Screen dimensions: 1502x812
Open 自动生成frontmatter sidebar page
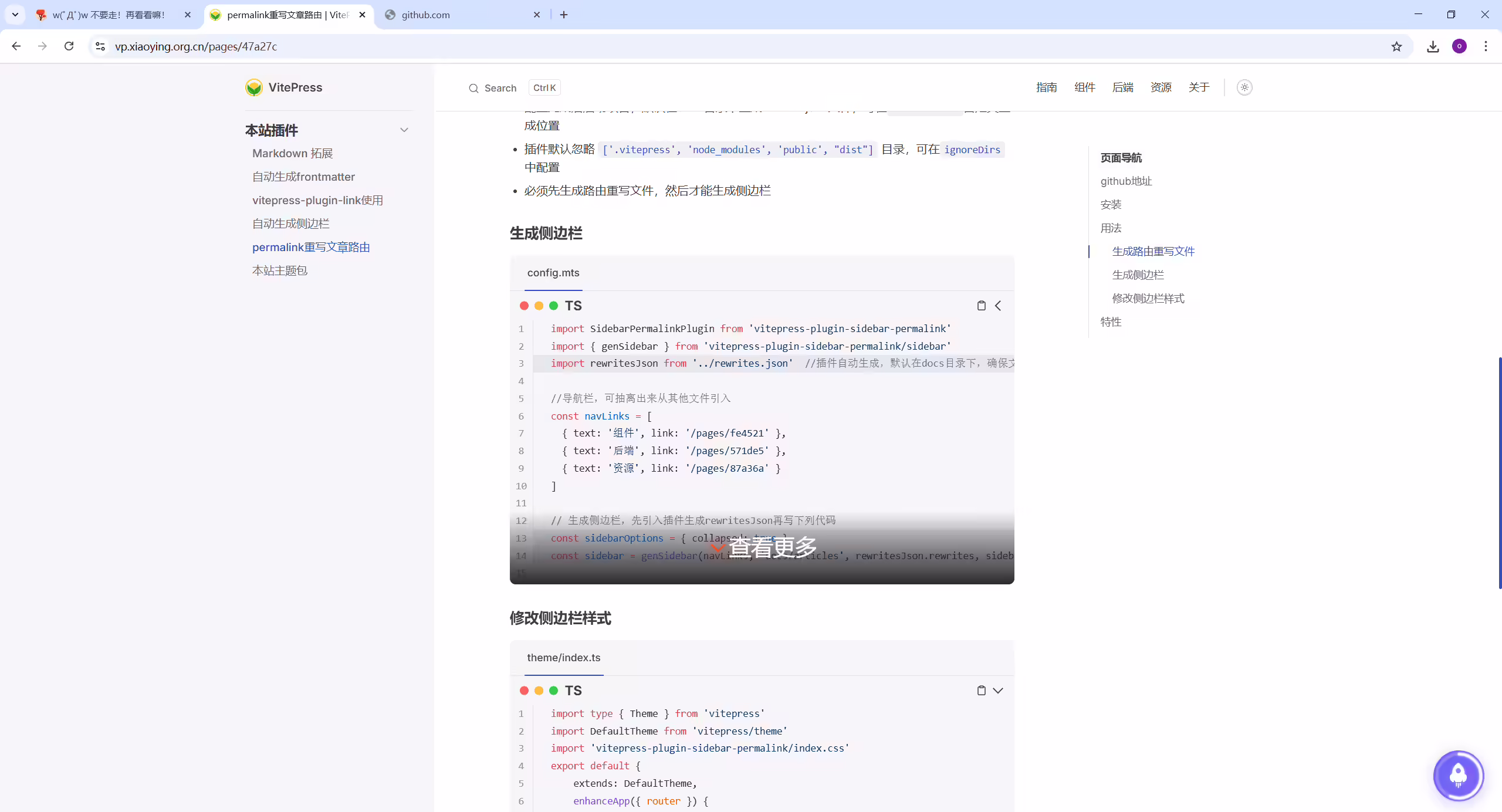pyautogui.click(x=303, y=177)
